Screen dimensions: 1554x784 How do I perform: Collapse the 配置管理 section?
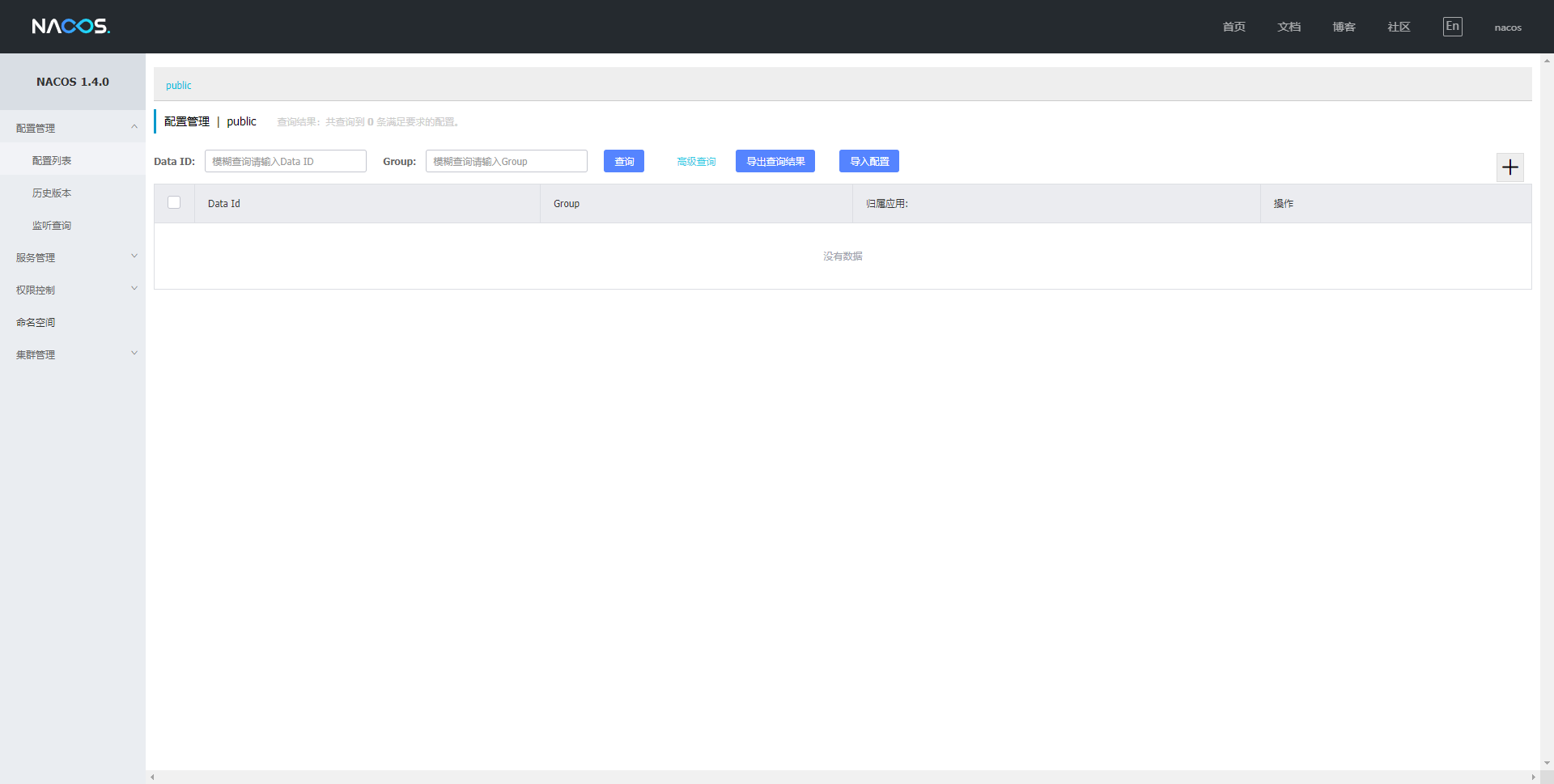[73, 127]
